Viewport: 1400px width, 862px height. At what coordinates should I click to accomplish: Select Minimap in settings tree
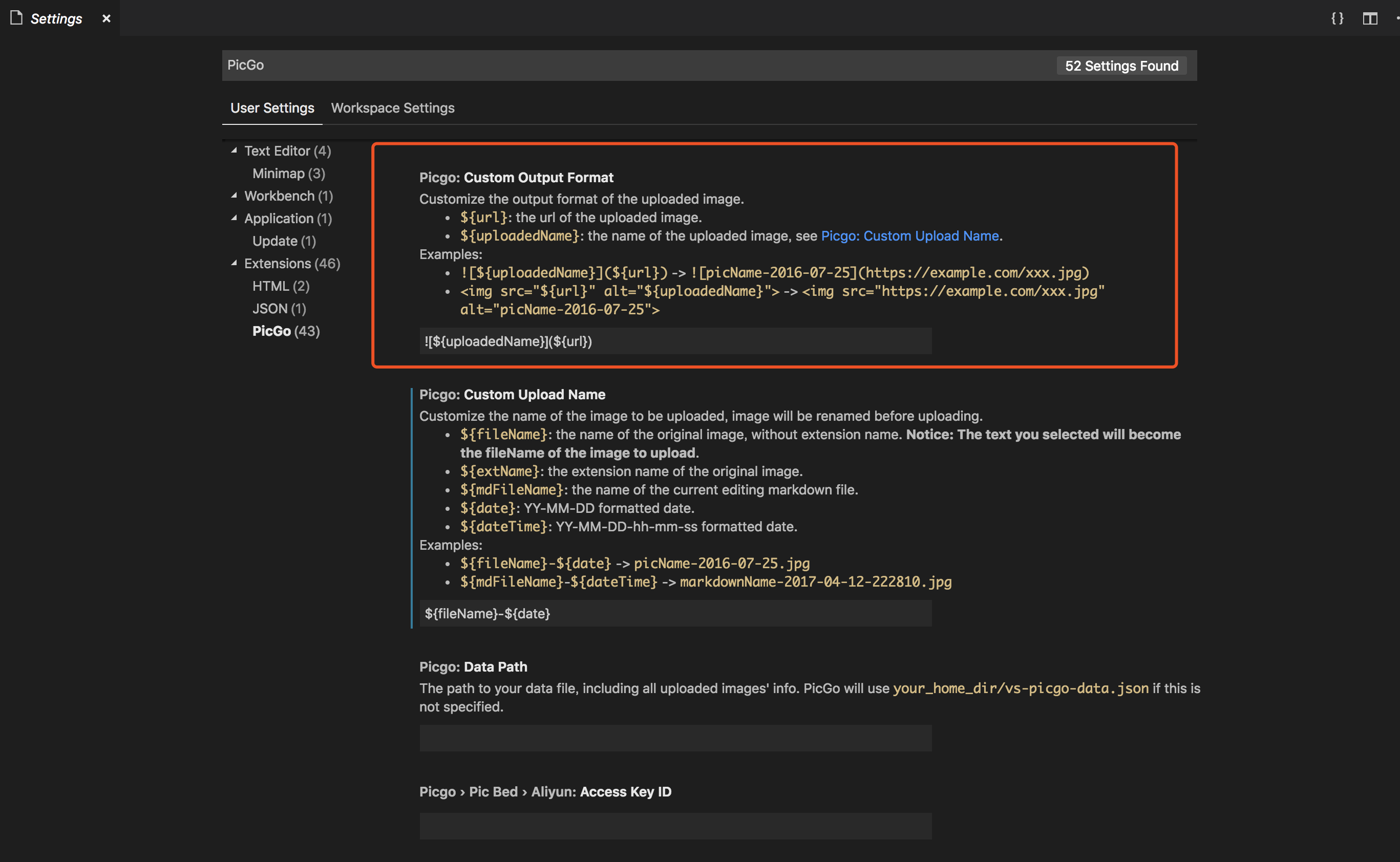[289, 174]
